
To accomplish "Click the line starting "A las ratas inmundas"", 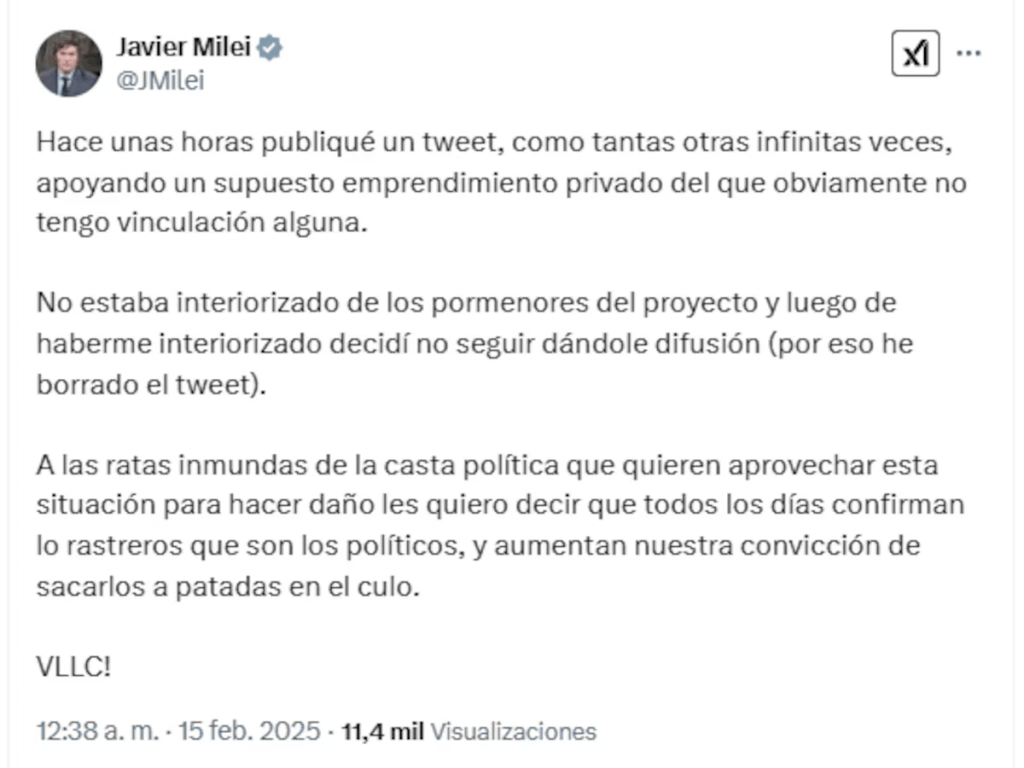I will click(x=487, y=465).
